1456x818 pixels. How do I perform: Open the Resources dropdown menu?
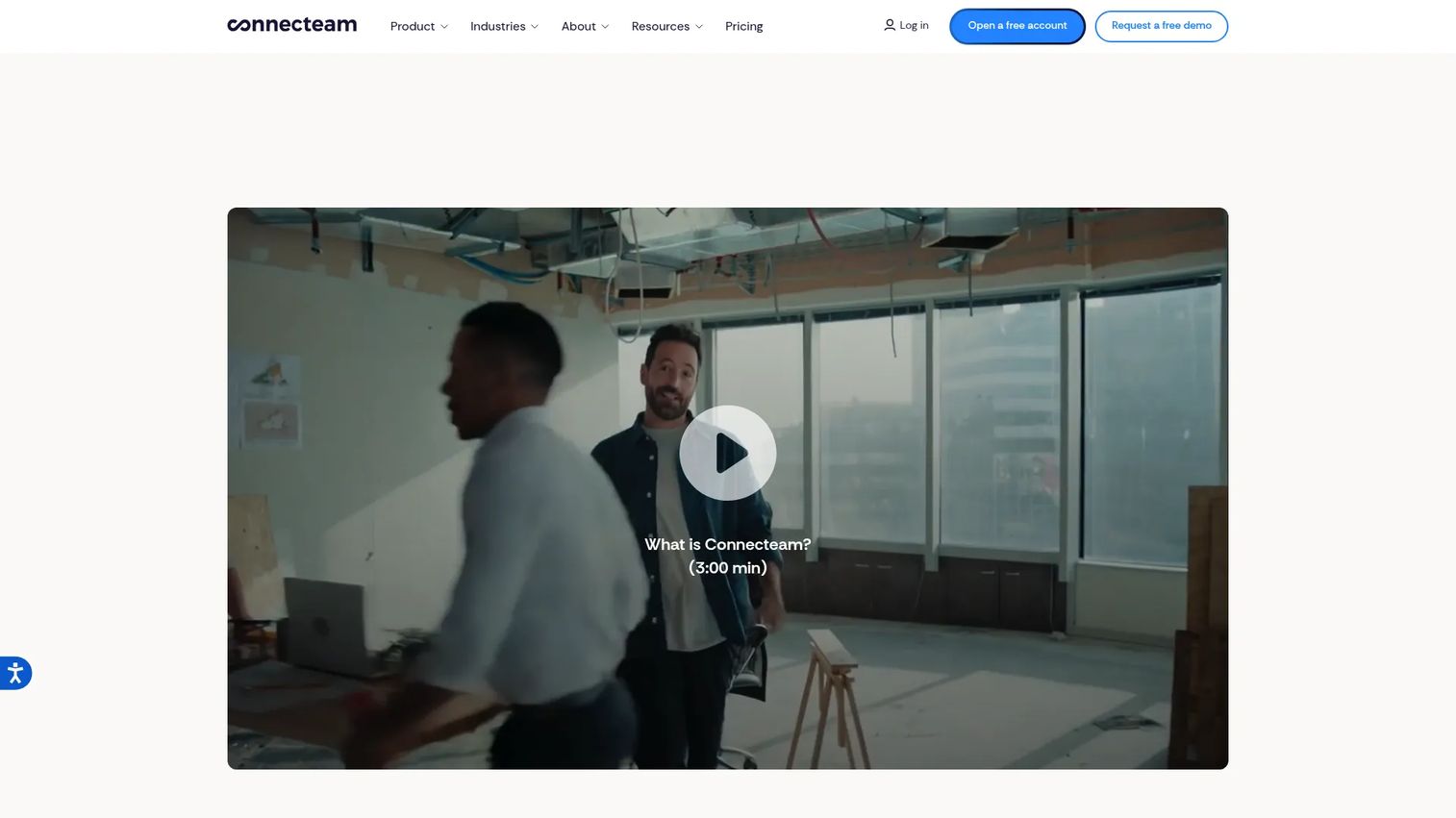point(666,26)
